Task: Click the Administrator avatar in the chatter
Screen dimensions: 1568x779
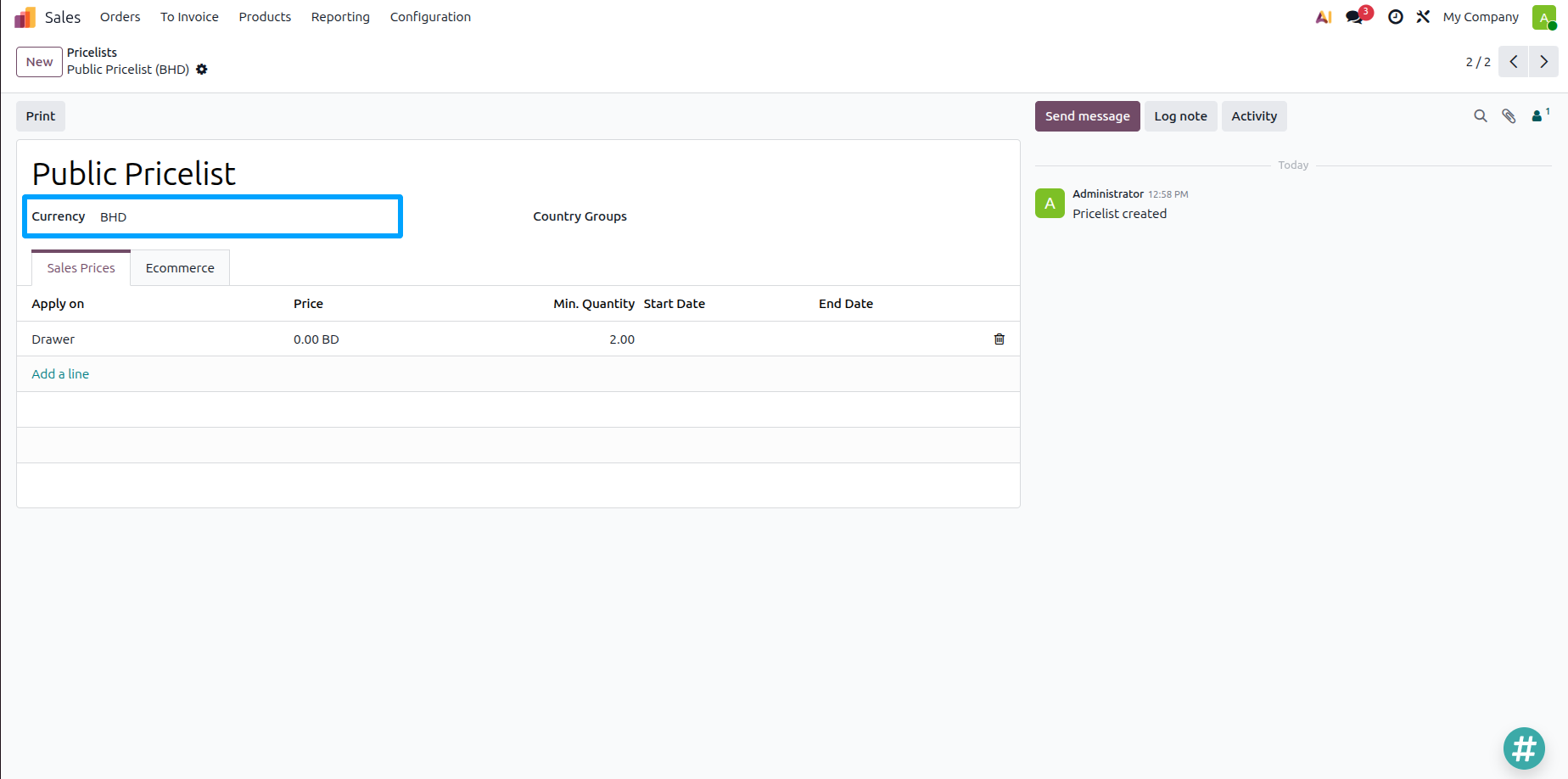Action: [1050, 204]
